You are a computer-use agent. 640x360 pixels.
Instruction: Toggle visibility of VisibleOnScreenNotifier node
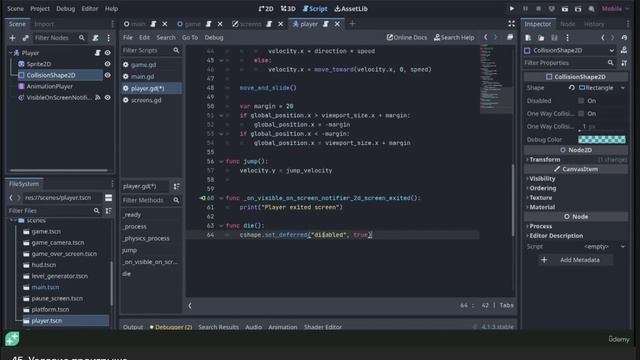point(107,98)
